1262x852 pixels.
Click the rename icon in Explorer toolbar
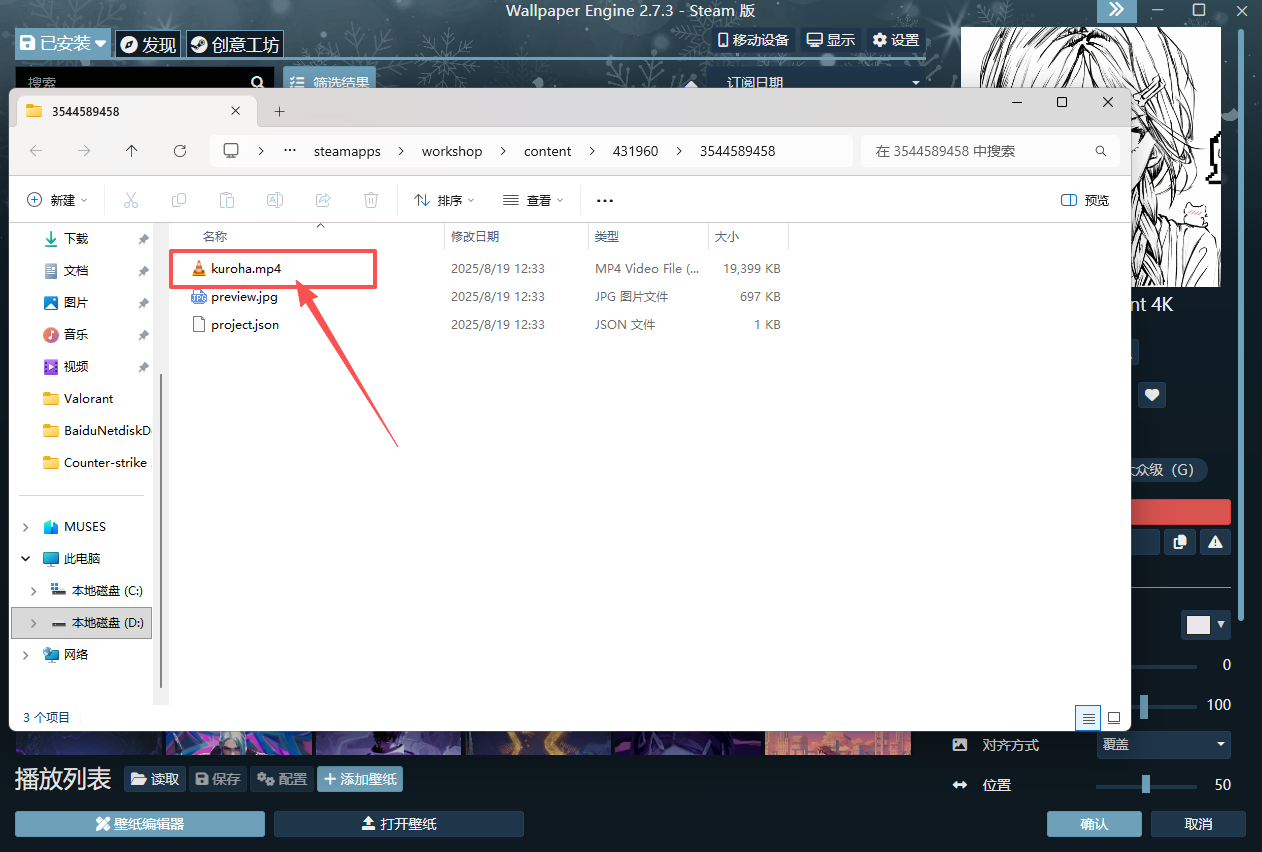point(275,200)
